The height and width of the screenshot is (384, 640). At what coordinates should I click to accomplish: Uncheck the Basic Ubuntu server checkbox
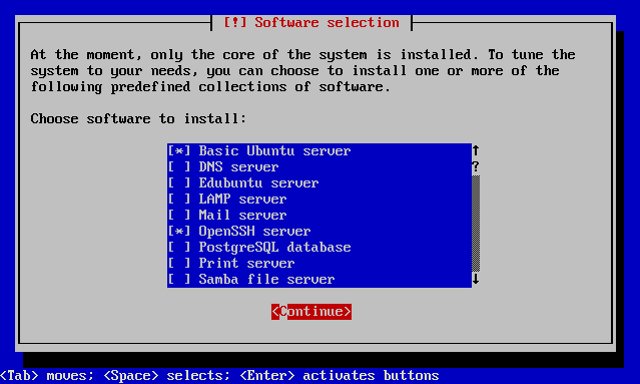(179, 151)
